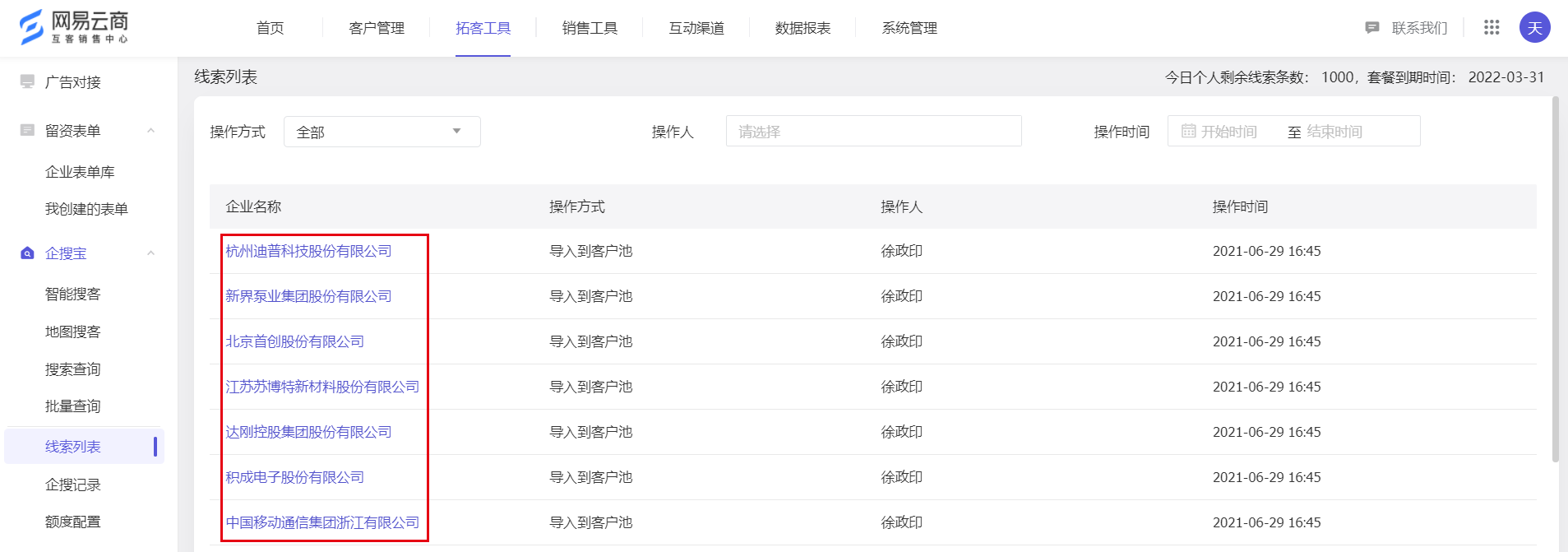Open the 天 user avatar
Image resolution: width=1568 pixels, height=552 pixels.
[x=1534, y=27]
